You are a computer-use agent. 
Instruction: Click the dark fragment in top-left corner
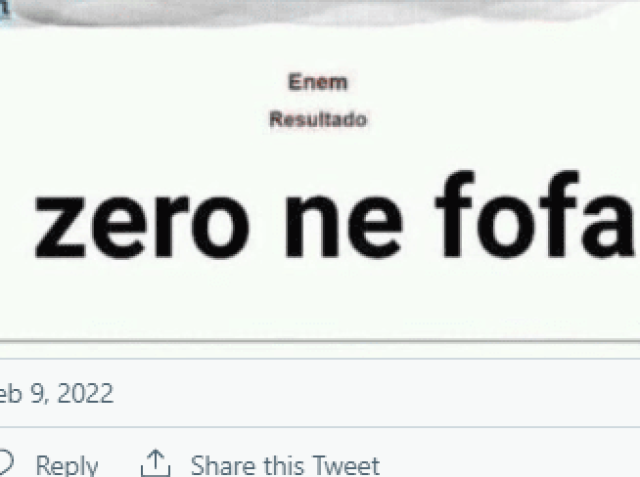coord(4,9)
